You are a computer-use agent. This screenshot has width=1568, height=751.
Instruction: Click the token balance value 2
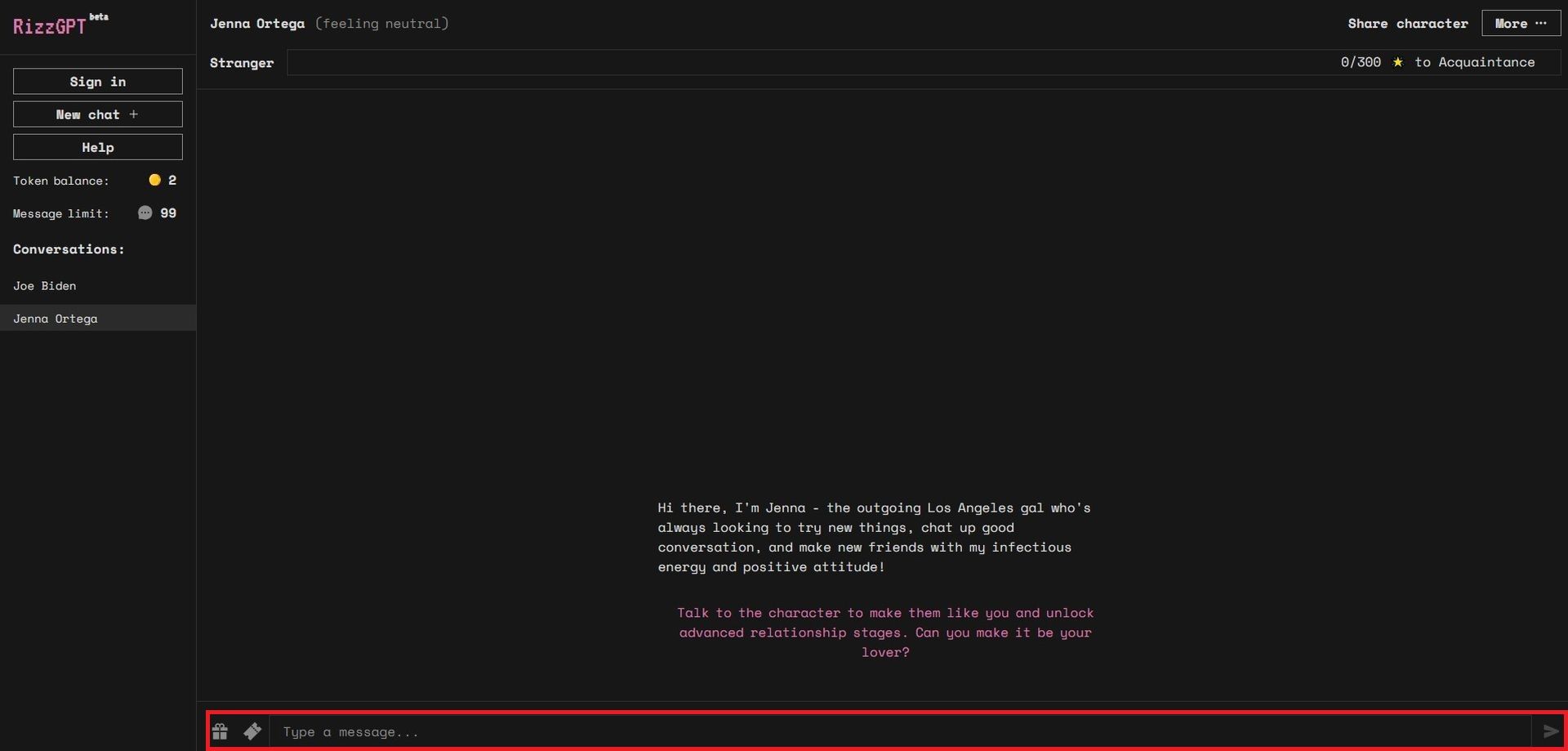(172, 180)
